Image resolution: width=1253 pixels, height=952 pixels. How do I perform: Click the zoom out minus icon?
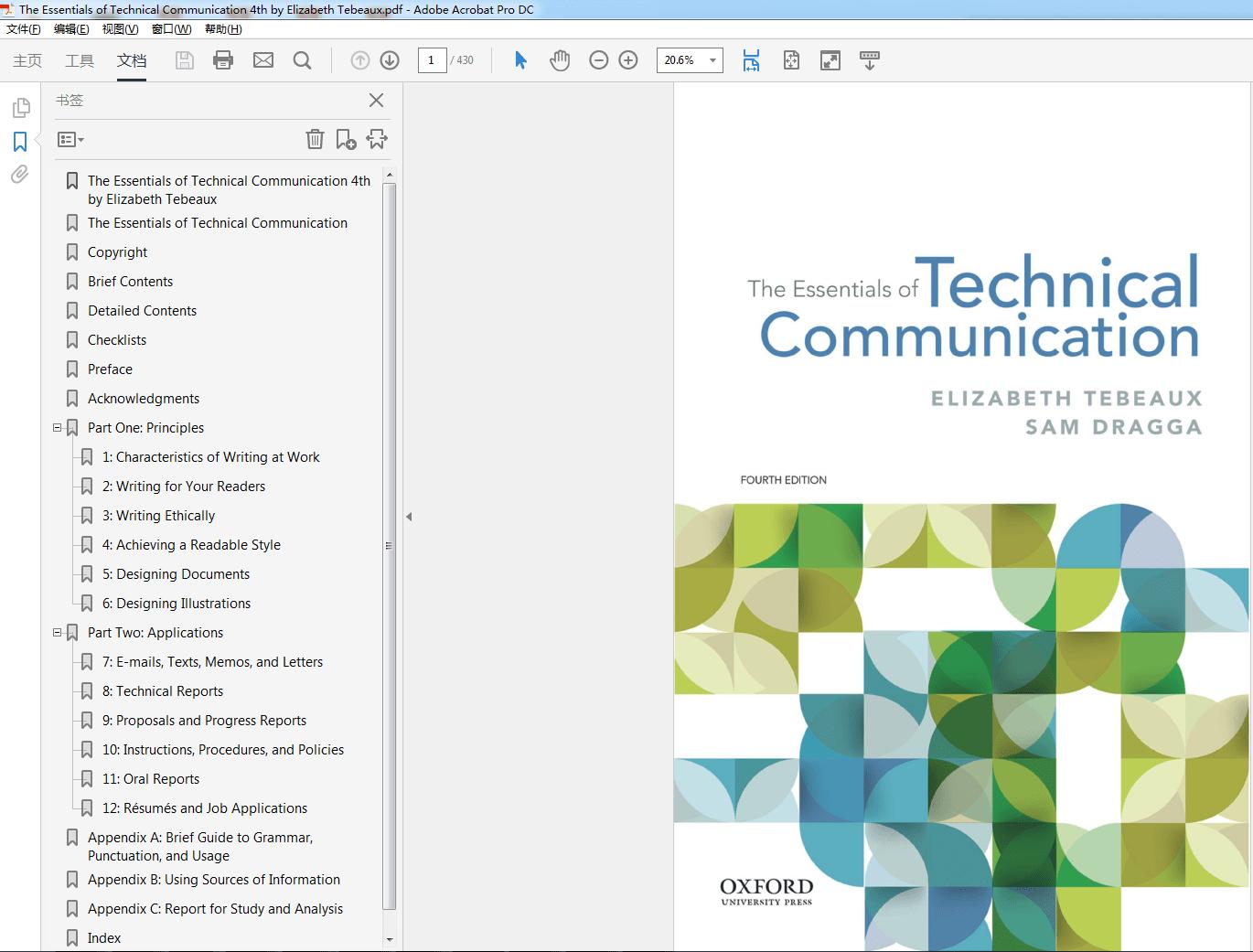pos(599,60)
